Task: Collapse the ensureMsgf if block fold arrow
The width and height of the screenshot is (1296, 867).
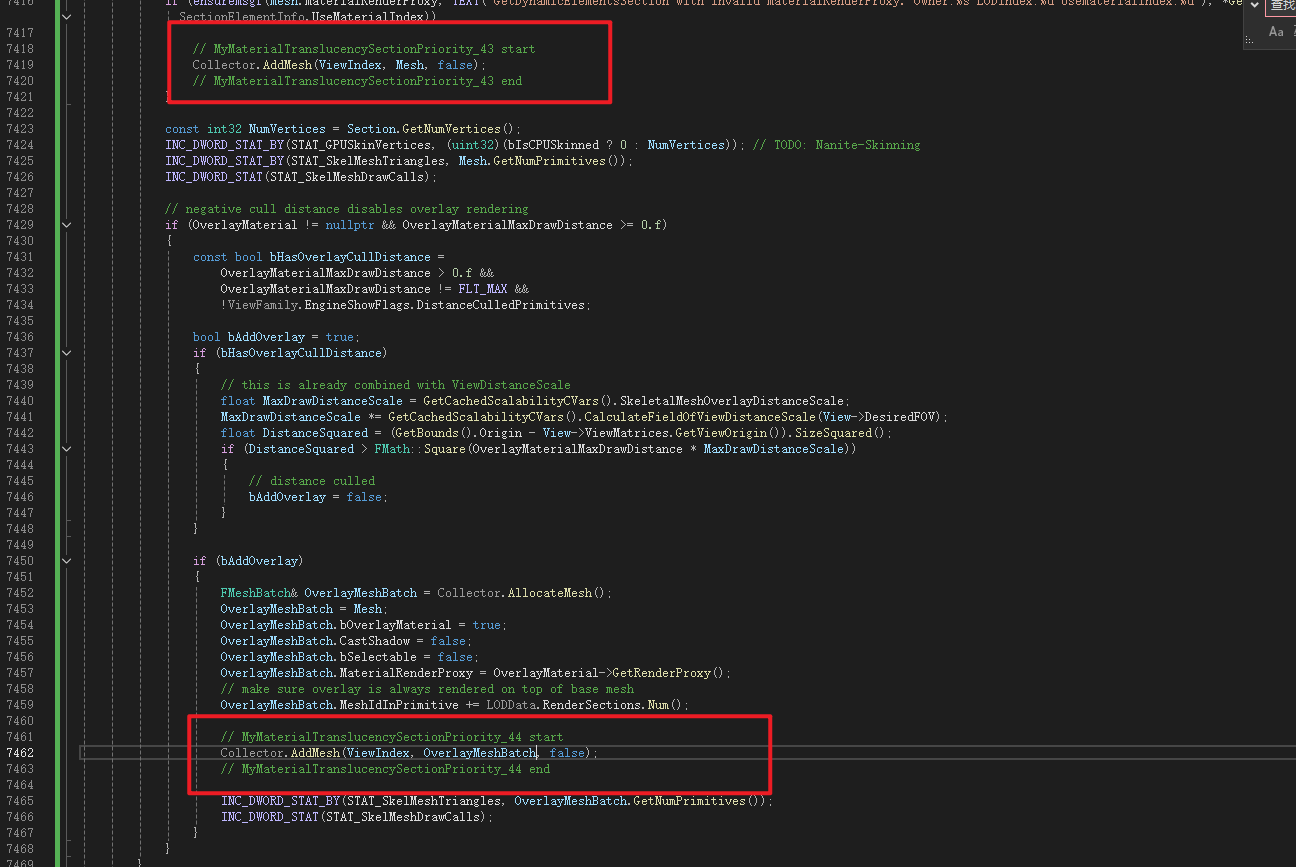Action: tap(67, 17)
